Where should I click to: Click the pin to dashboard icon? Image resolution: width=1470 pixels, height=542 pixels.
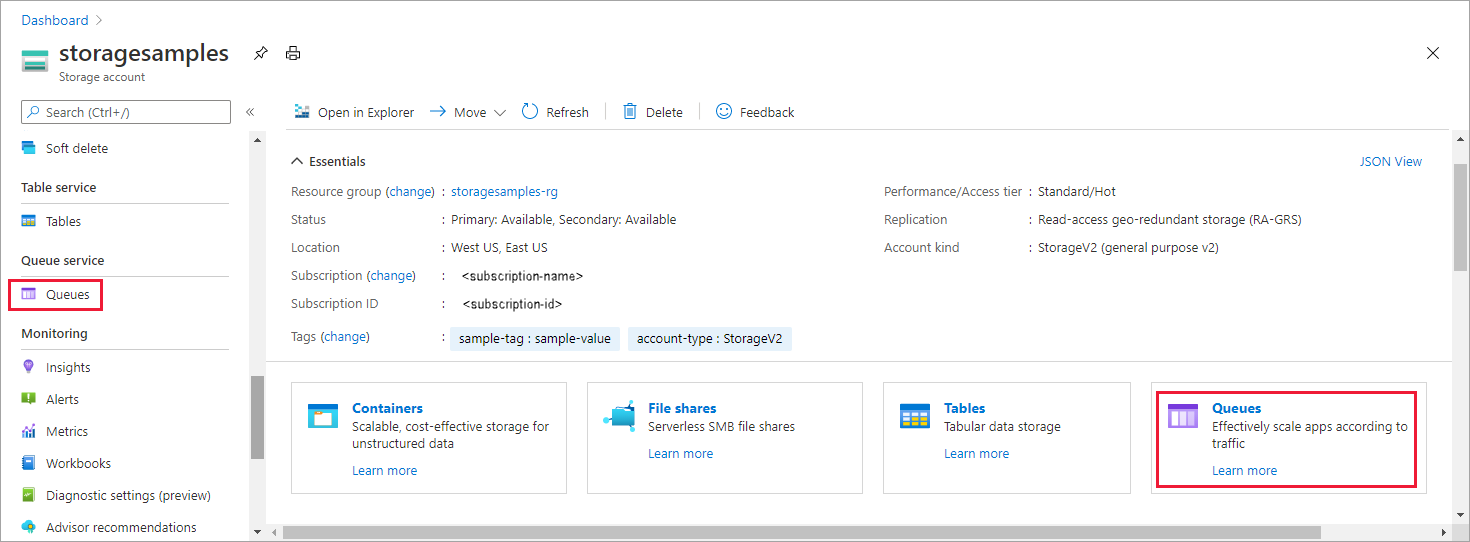pyautogui.click(x=260, y=53)
